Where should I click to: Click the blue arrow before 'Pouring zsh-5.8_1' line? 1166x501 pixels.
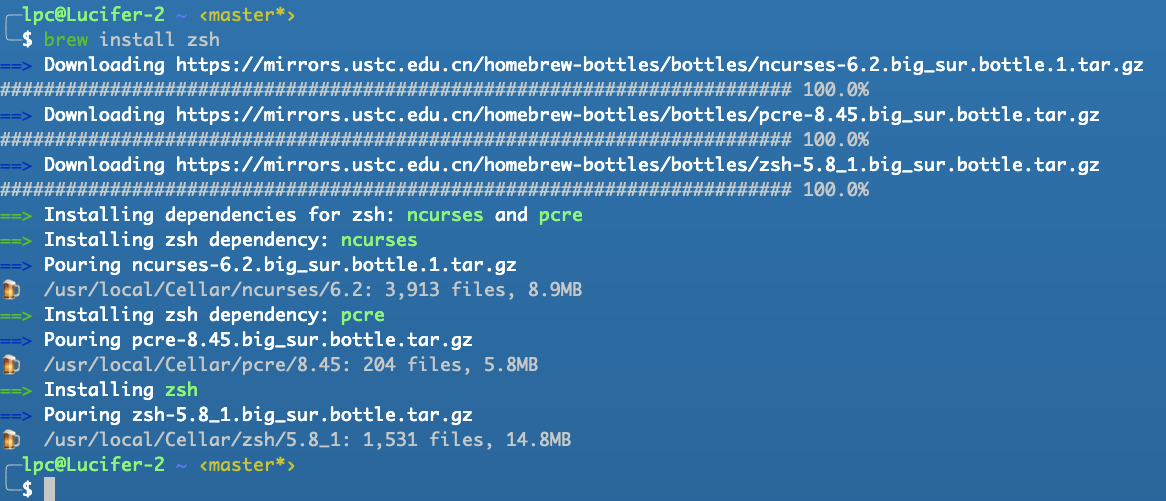(x=16, y=415)
